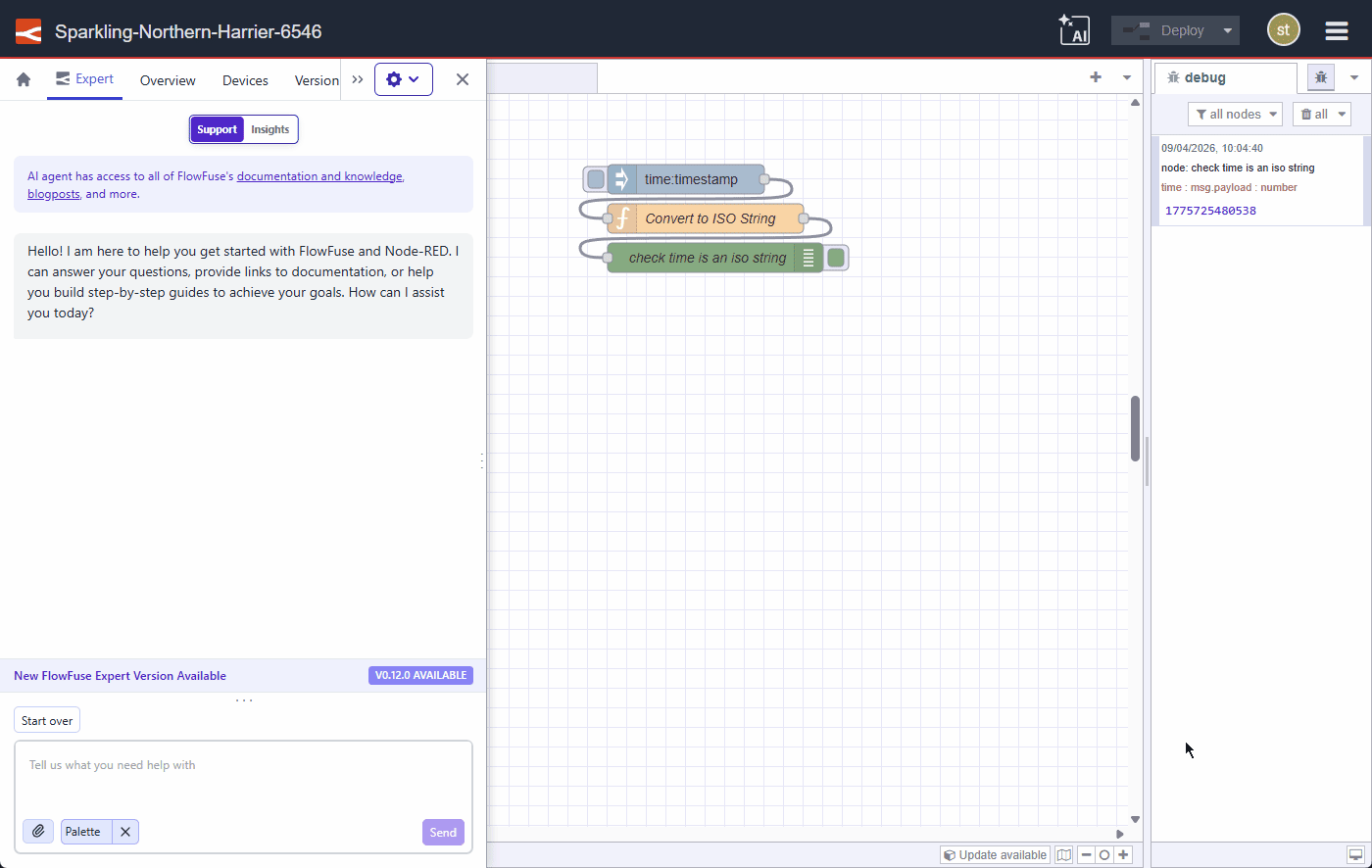The height and width of the screenshot is (868, 1372).
Task: Open the flow navigator map icon
Action: (1063, 854)
